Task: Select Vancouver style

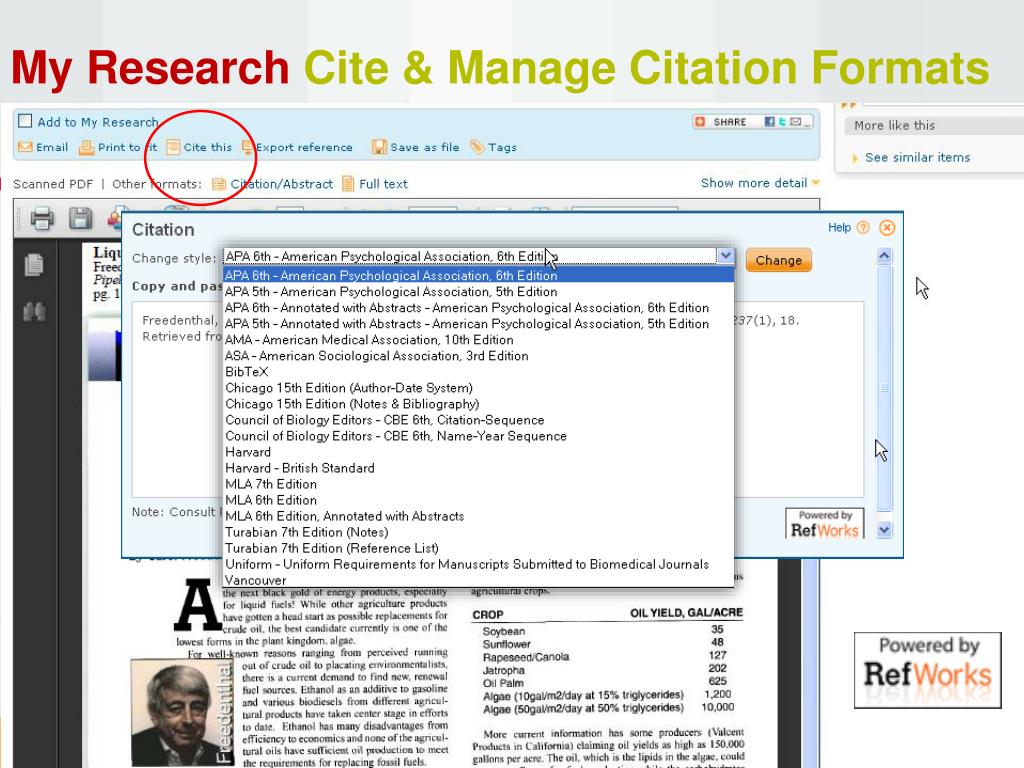Action: coord(479,580)
